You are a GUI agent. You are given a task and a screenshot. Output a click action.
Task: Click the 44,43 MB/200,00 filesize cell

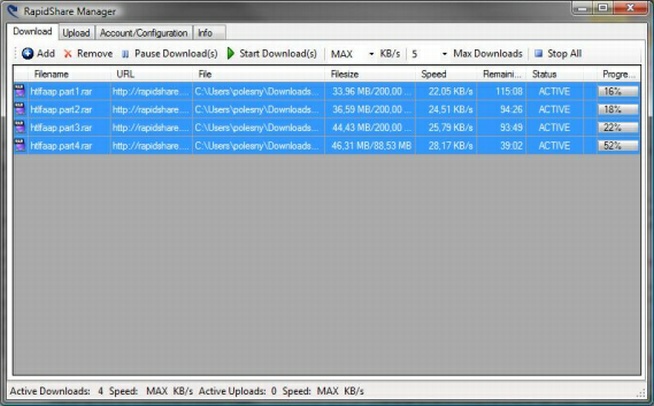coord(370,127)
